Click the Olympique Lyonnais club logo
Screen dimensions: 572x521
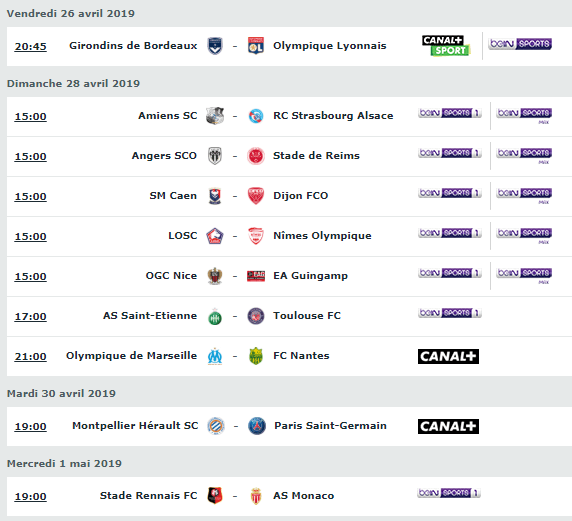(x=256, y=46)
